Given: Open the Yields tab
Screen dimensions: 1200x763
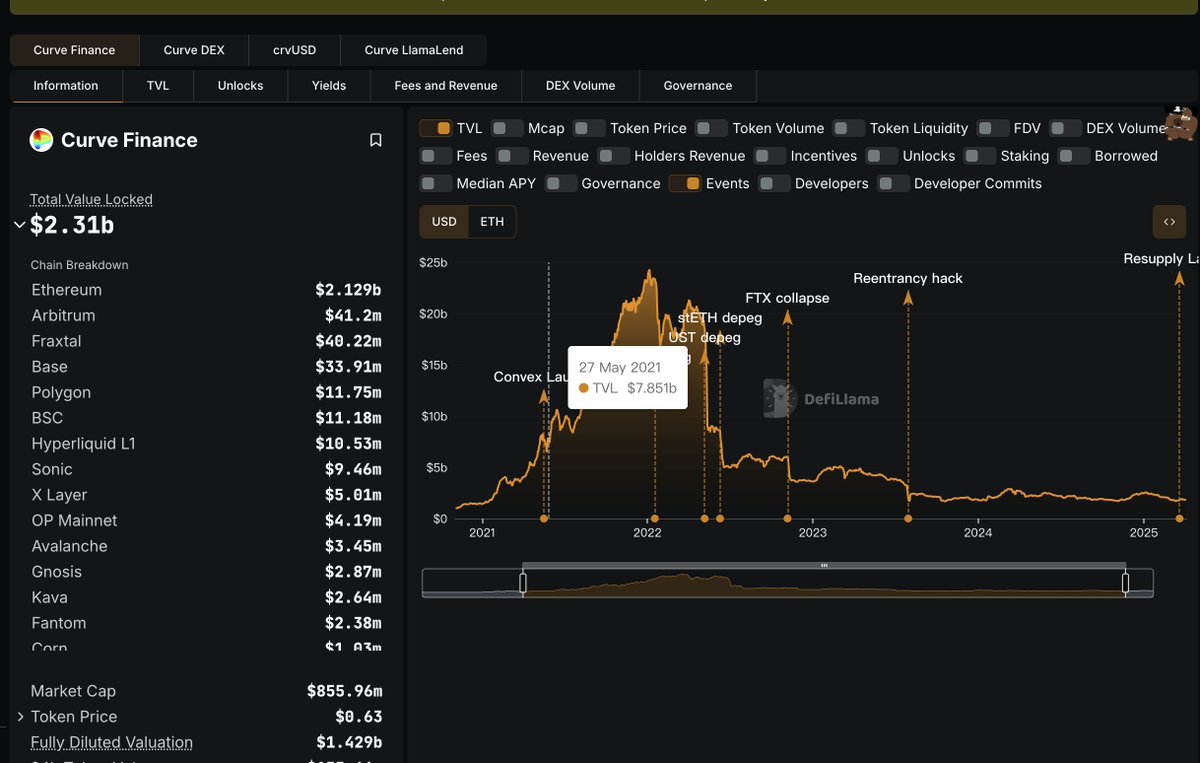Looking at the screenshot, I should pyautogui.click(x=329, y=86).
